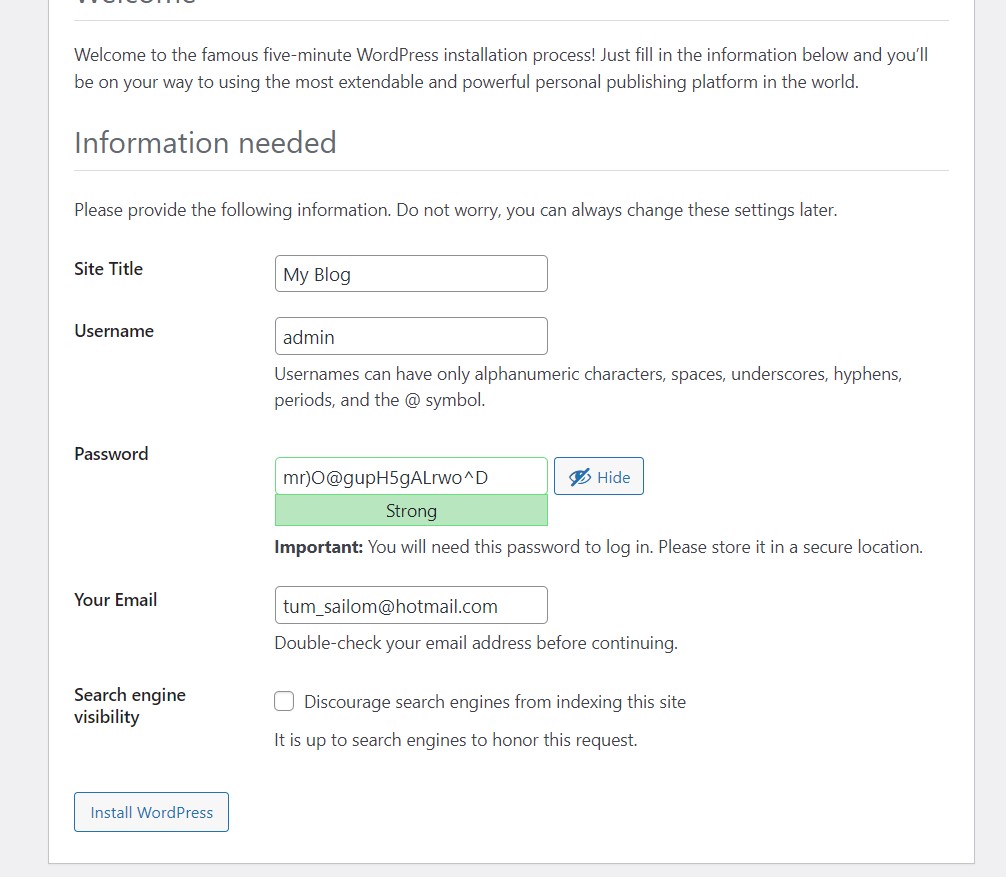Click the username allowed-characters hint text
The width and height of the screenshot is (1006, 877).
pos(588,387)
